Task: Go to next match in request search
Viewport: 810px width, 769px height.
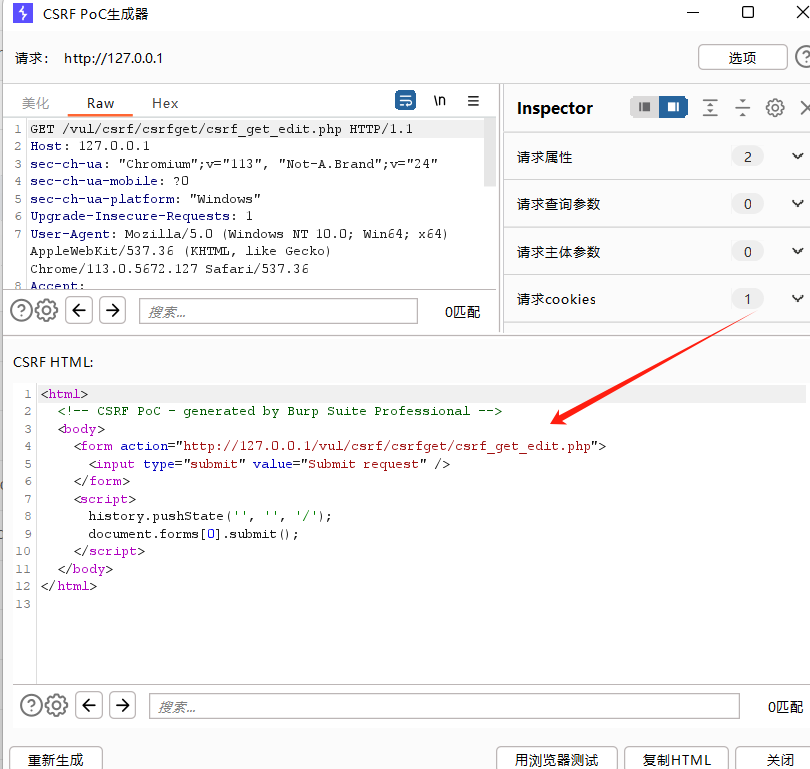Action: click(x=113, y=310)
